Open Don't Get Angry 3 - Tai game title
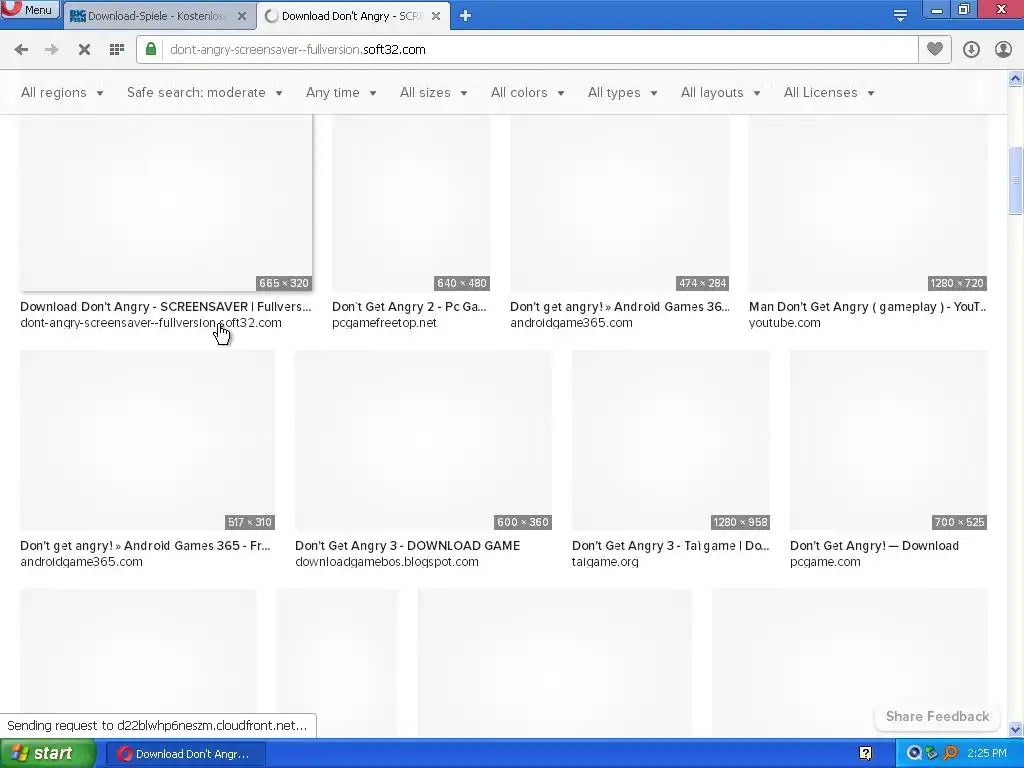 (x=671, y=545)
